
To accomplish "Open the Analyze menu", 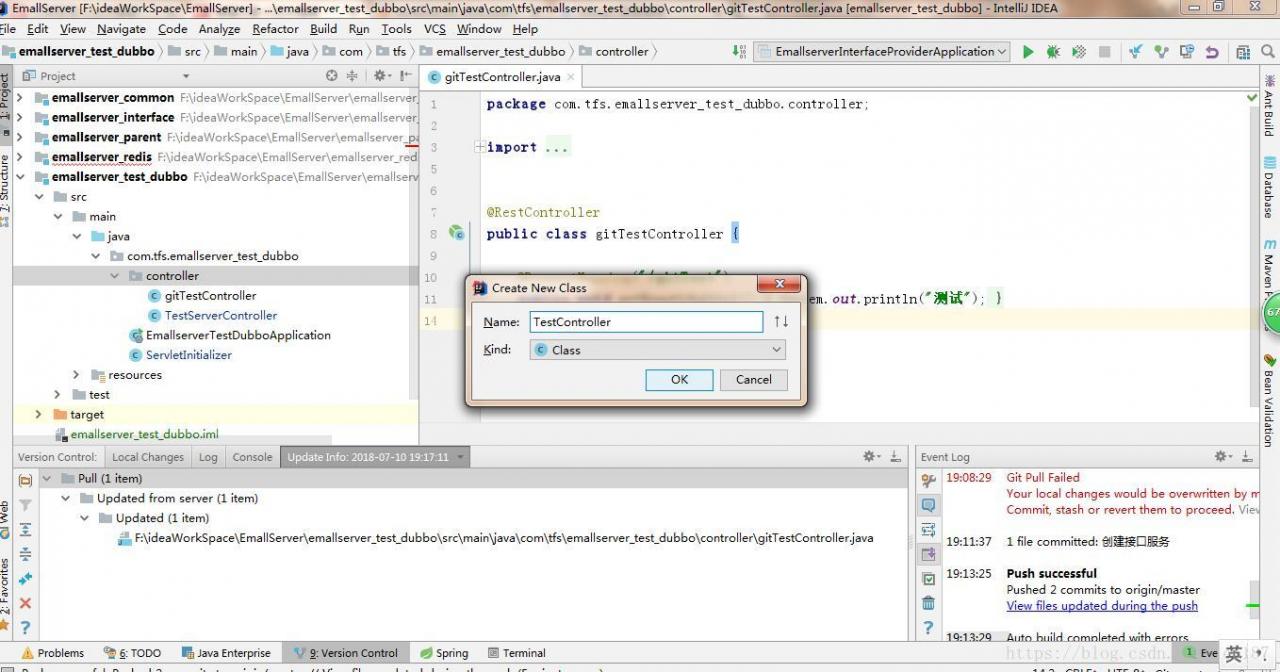I will (x=219, y=29).
